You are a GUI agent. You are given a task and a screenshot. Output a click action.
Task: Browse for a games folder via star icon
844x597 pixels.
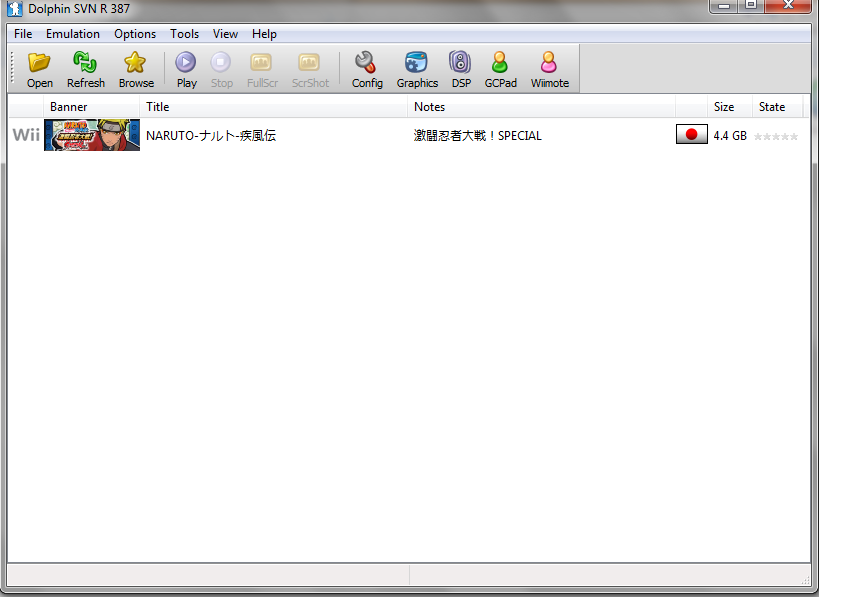click(x=136, y=70)
